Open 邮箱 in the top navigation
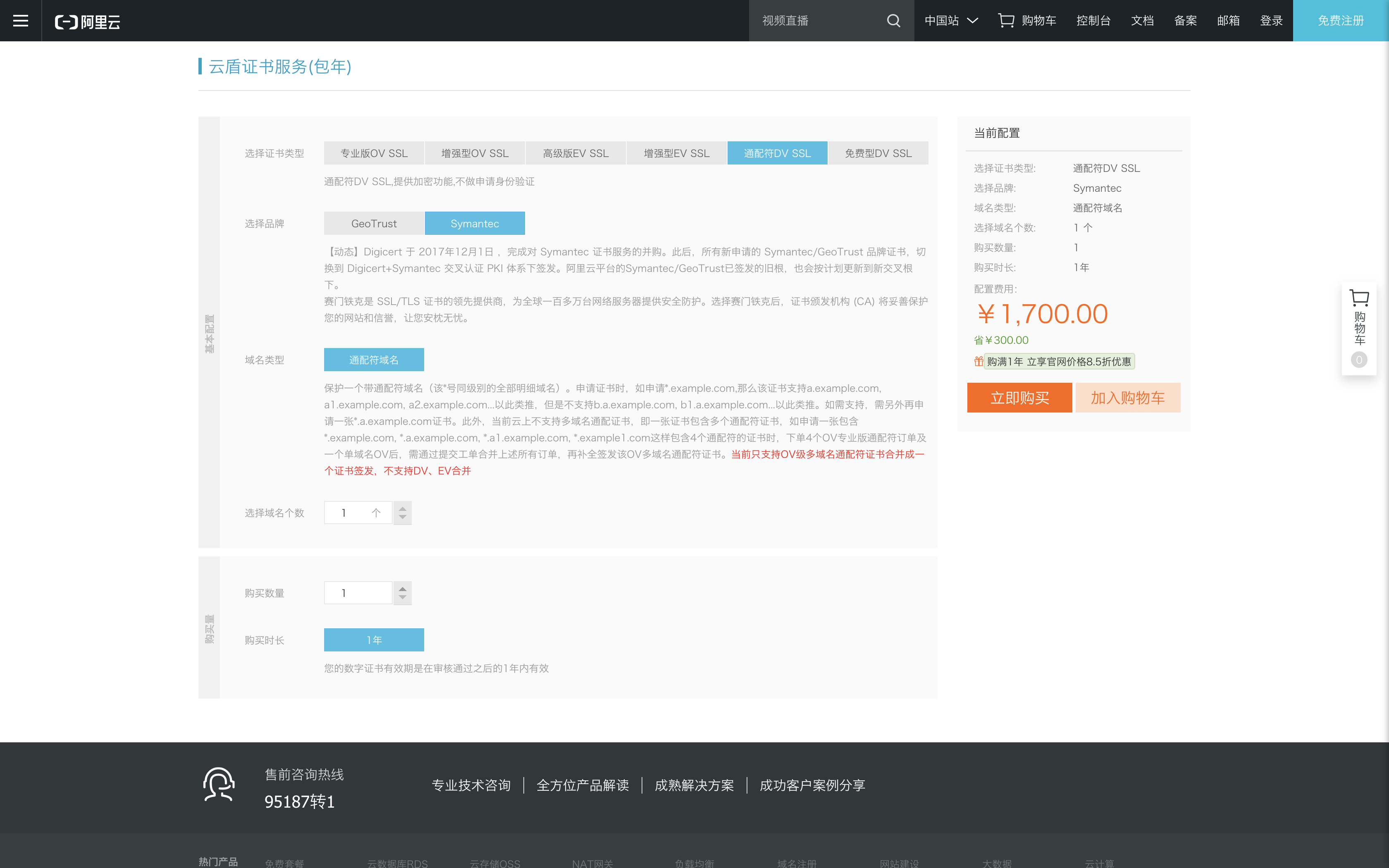1389x868 pixels. click(1228, 21)
